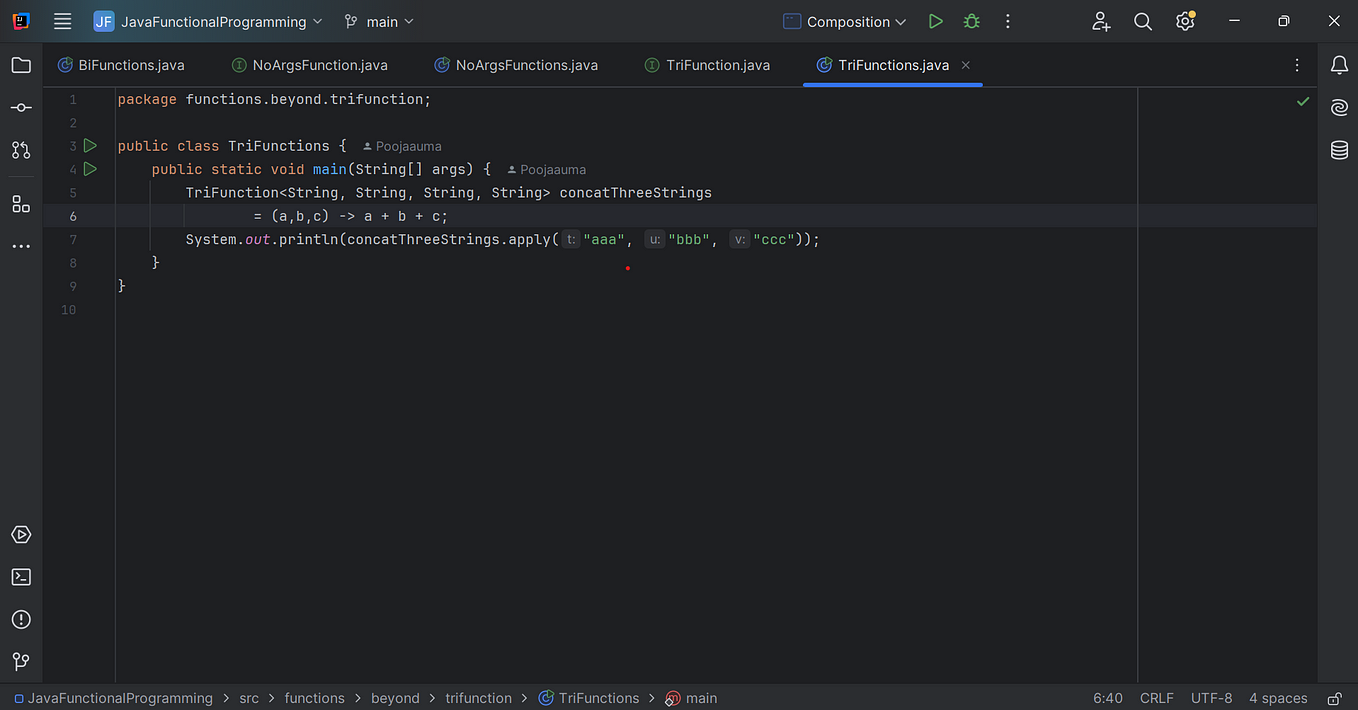The height and width of the screenshot is (710, 1358).
Task: Switch to NoArgsFunction.java tab
Action: [x=309, y=65]
